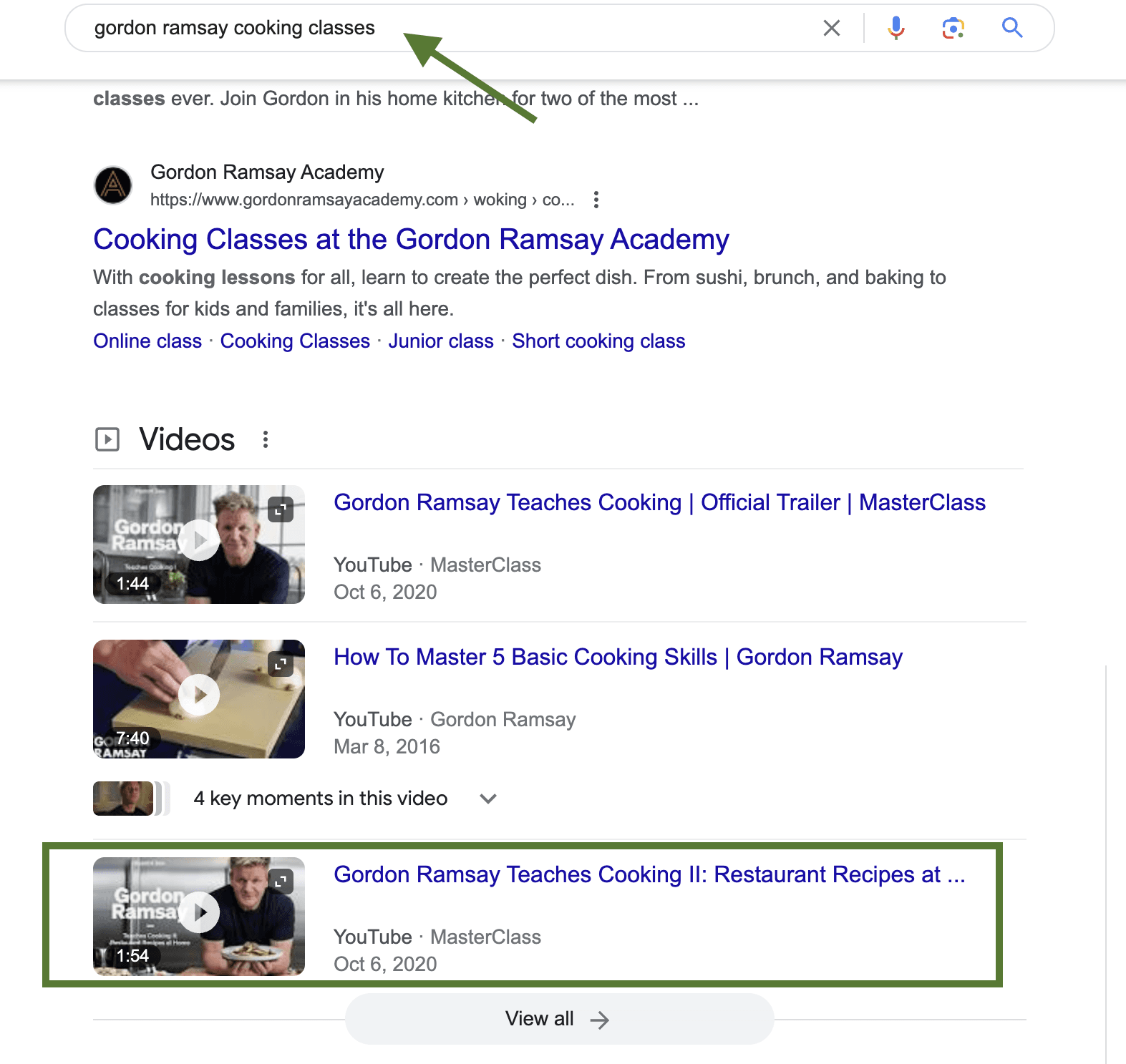1126x1064 pixels.
Task: Expand the preview icon on the 7:40 video thumbnail
Action: pos(281,664)
